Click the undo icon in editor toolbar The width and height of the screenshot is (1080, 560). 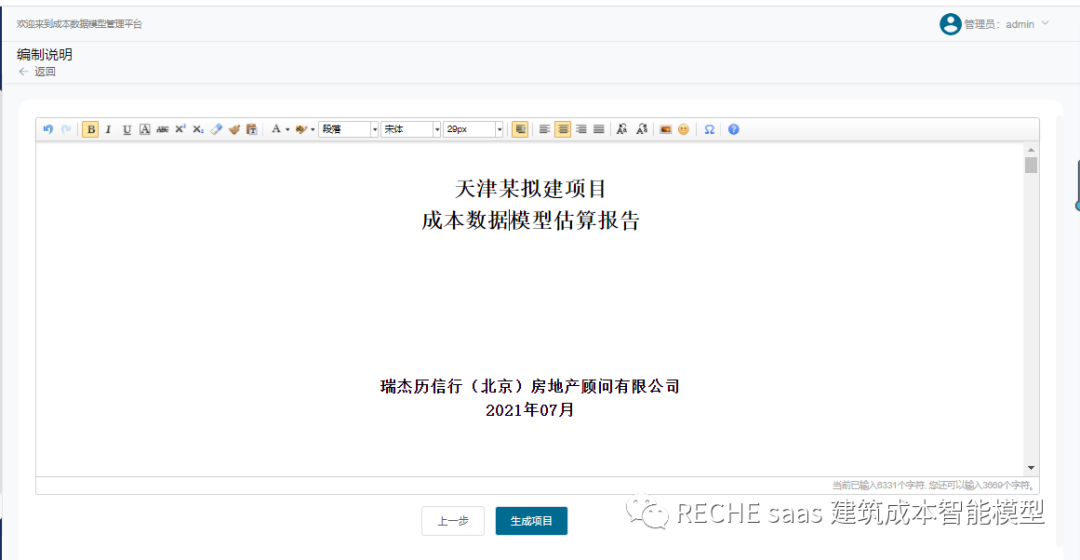48,129
